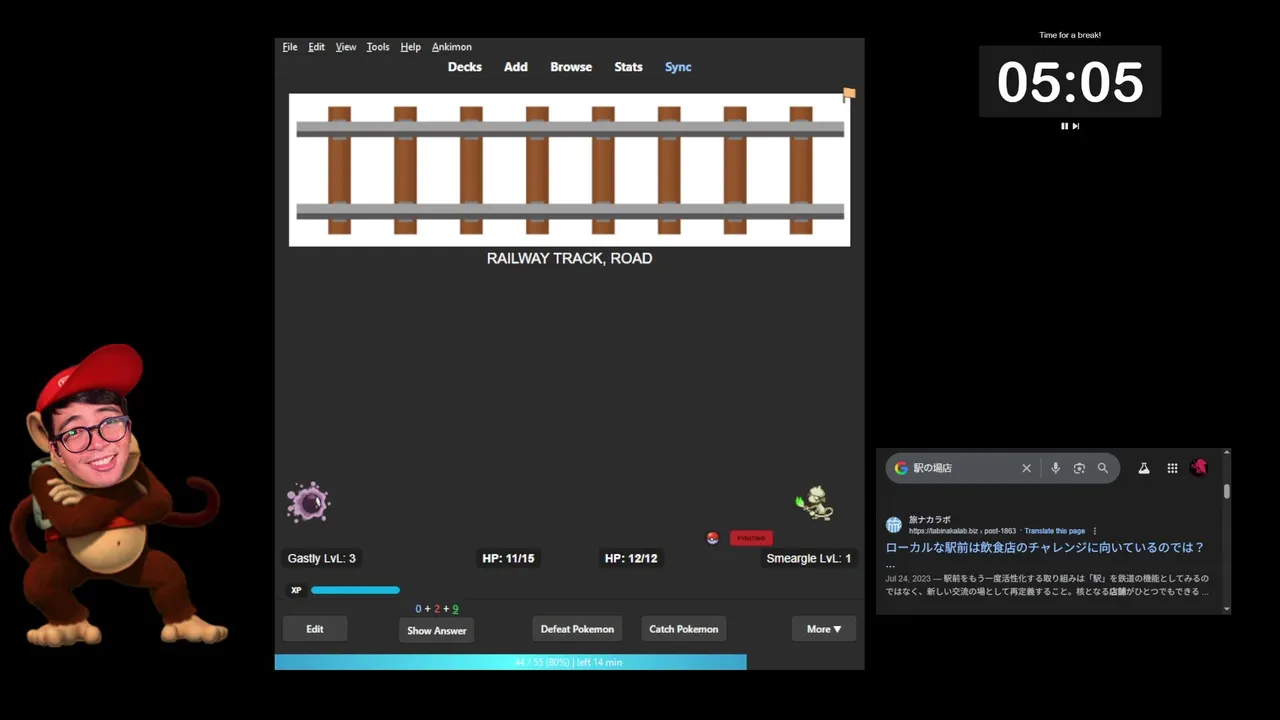Skip the break timer forward
1280x720 pixels.
[x=1076, y=126]
